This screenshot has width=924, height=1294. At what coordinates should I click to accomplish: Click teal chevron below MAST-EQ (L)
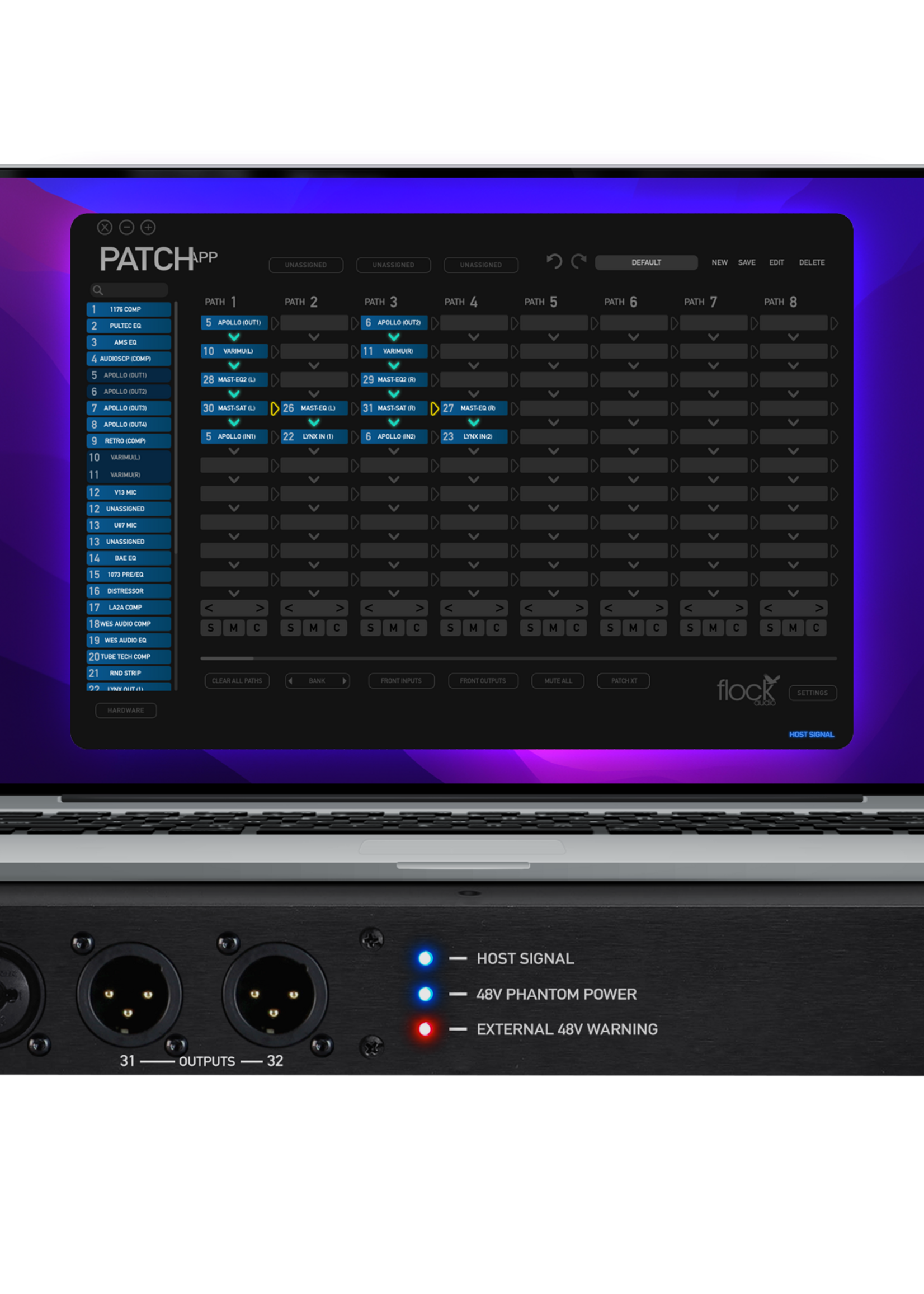pos(314,422)
